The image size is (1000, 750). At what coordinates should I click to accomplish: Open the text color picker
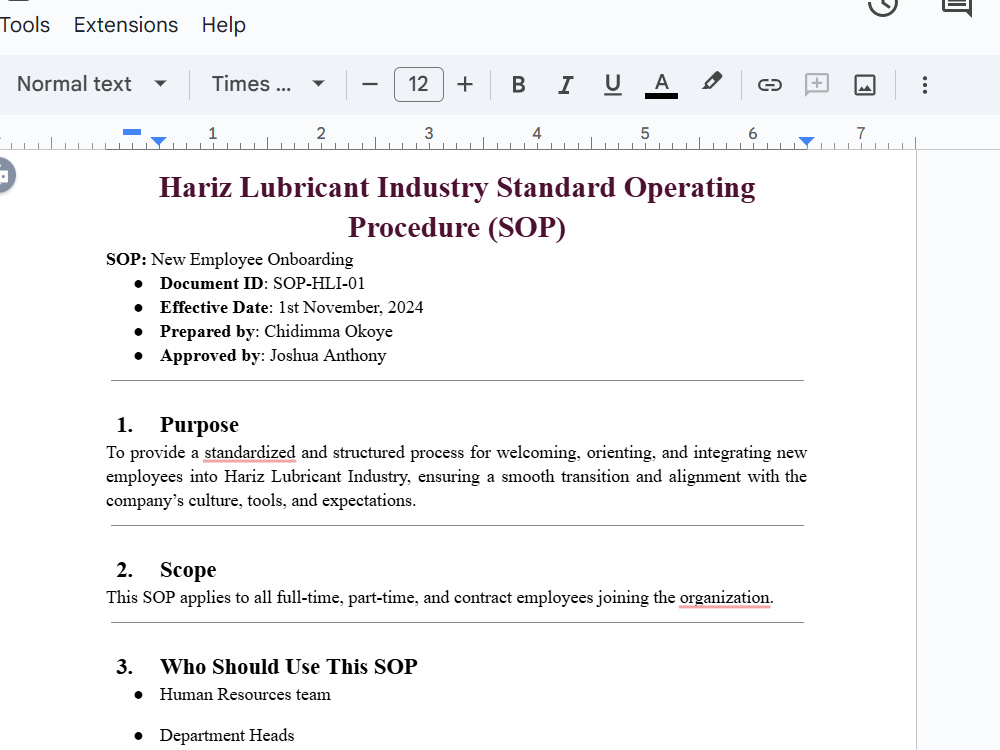point(661,84)
